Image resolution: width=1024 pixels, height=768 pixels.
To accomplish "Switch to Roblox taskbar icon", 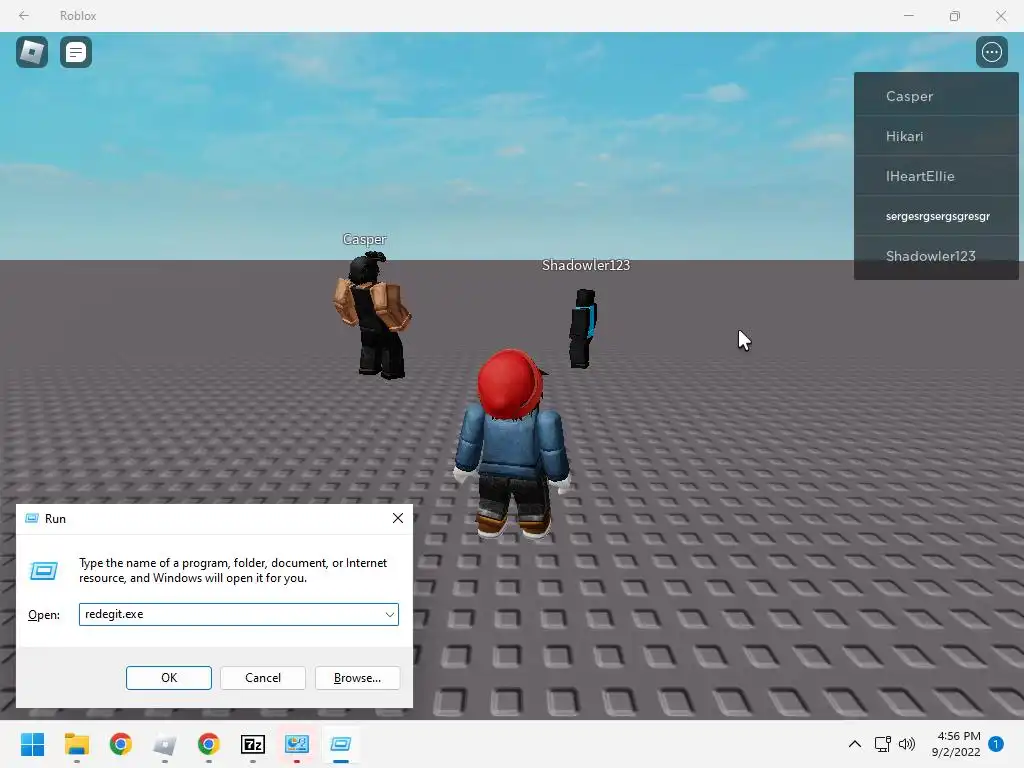I will [165, 744].
